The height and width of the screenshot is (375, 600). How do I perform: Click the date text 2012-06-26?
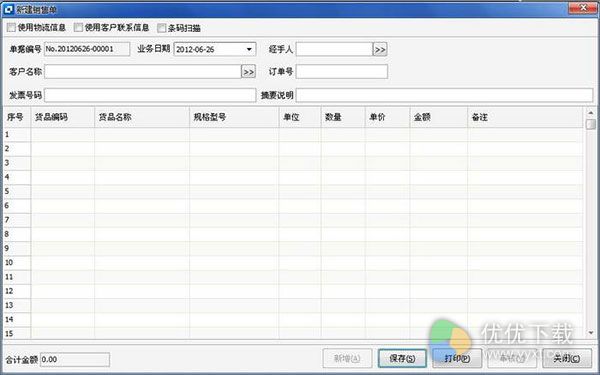pos(195,49)
